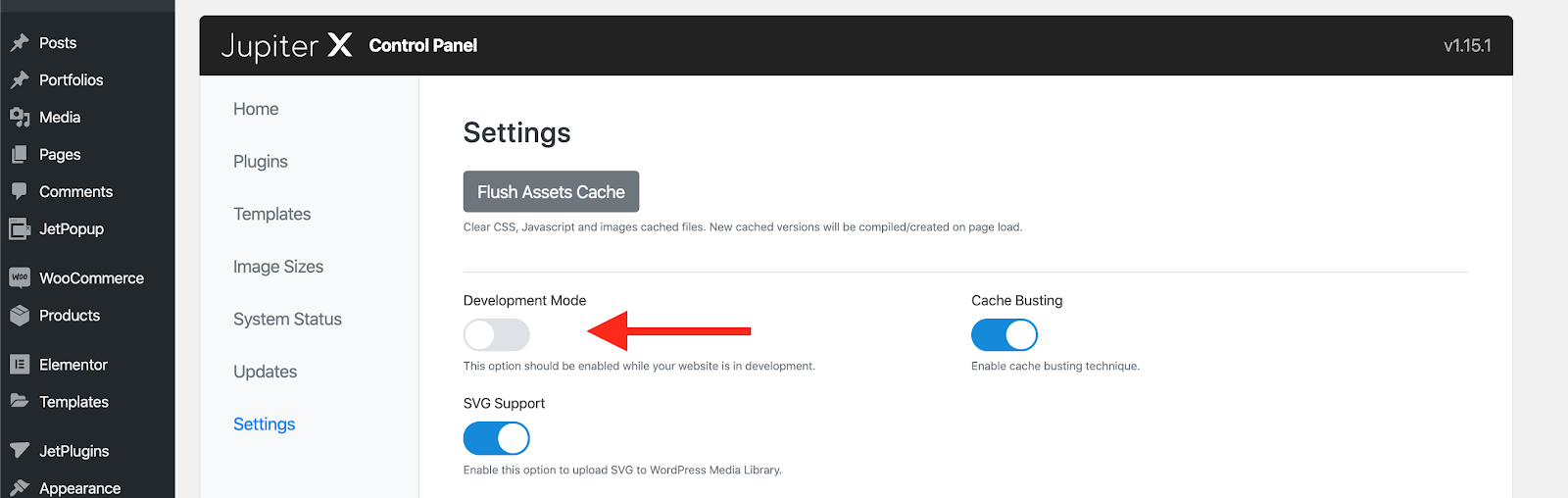
Task: Click the WooCommerce icon
Action: click(x=20, y=278)
